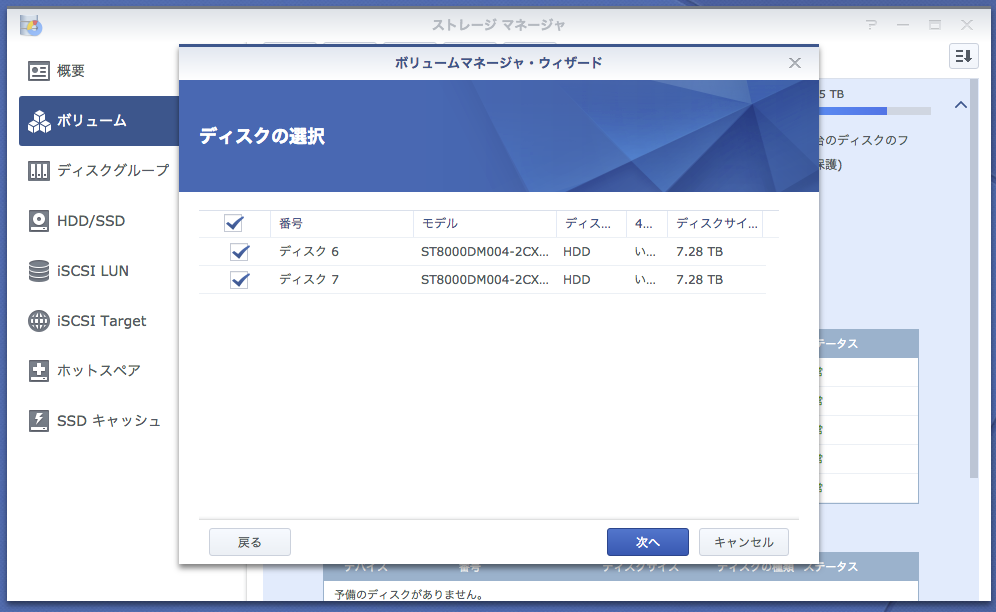Click the ストレージ マネージャ title bar
Viewport: 996px width, 612px height.
pos(500,23)
